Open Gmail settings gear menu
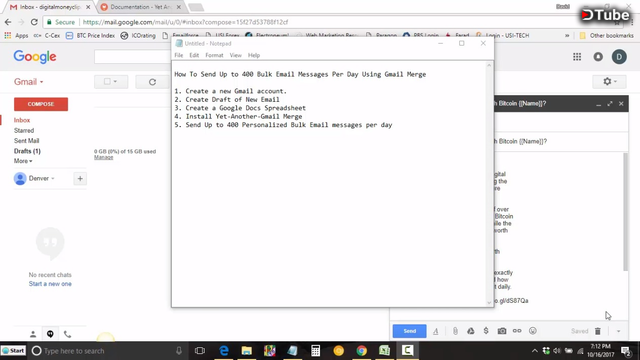The width and height of the screenshot is (640, 360). [x=609, y=82]
